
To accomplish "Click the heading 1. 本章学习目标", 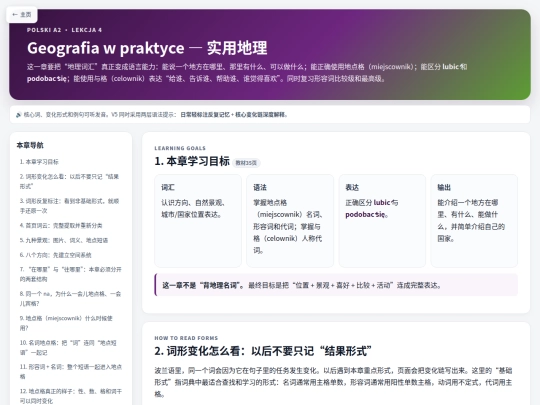I will tap(192, 161).
